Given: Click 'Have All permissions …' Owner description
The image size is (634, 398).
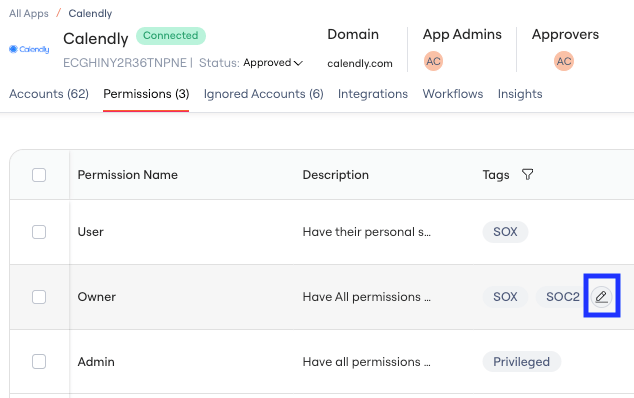Looking at the screenshot, I should pyautogui.click(x=367, y=296).
